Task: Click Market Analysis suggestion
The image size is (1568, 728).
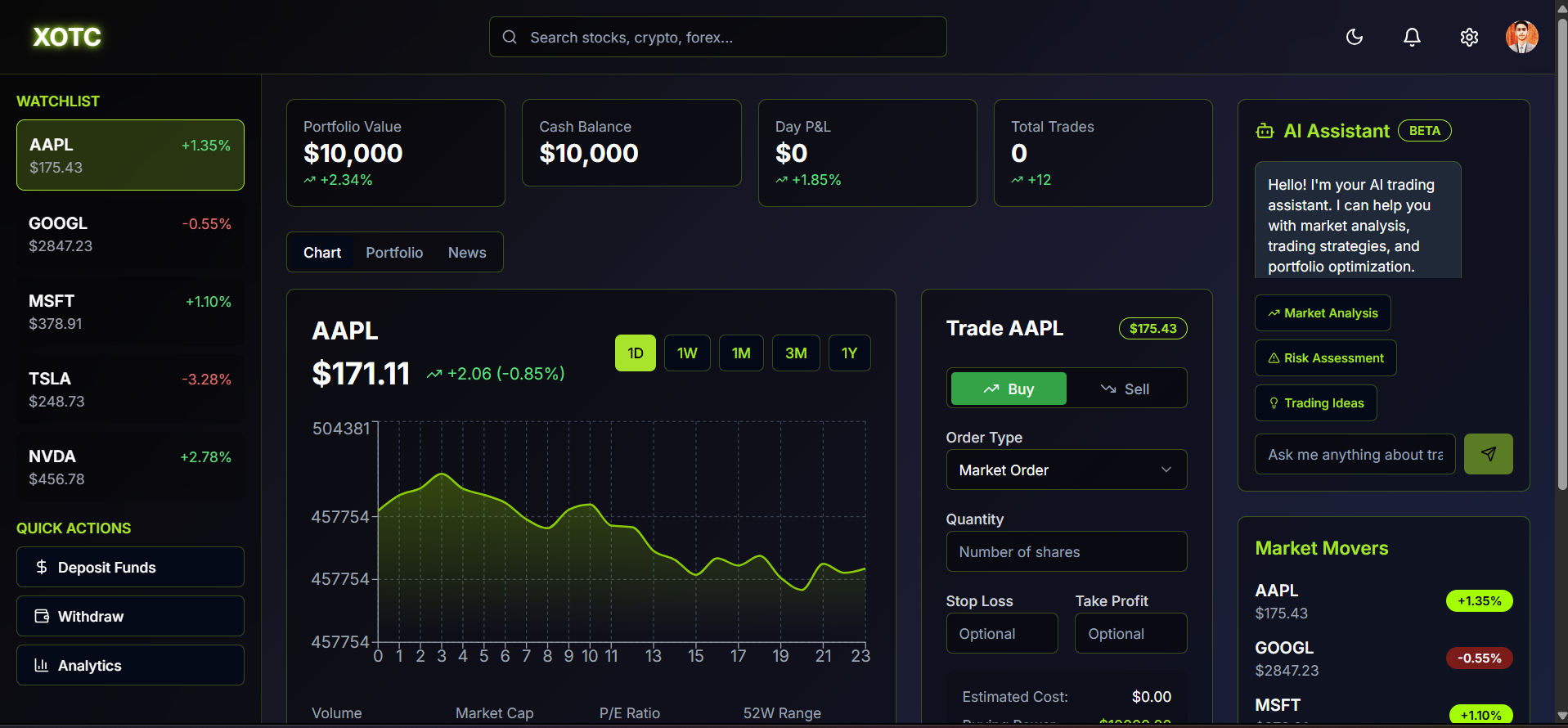Action: (1323, 312)
